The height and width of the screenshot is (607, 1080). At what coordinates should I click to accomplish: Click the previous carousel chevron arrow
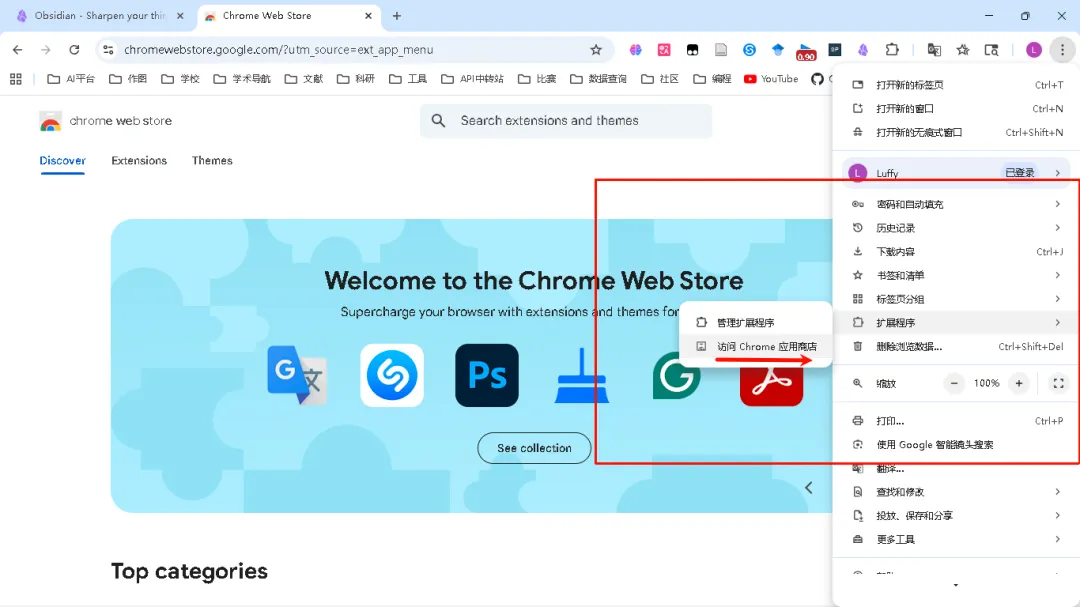[x=809, y=488]
